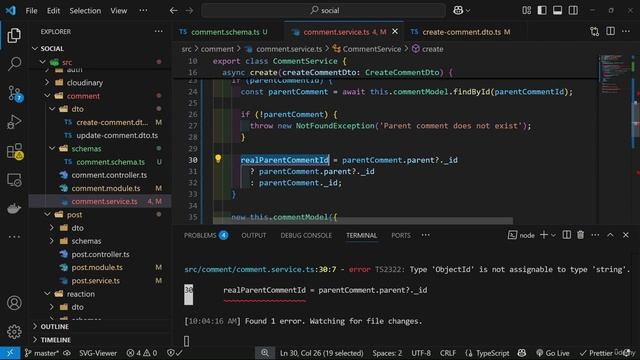
Task: Launch a new terminal with plus
Action: (544, 235)
